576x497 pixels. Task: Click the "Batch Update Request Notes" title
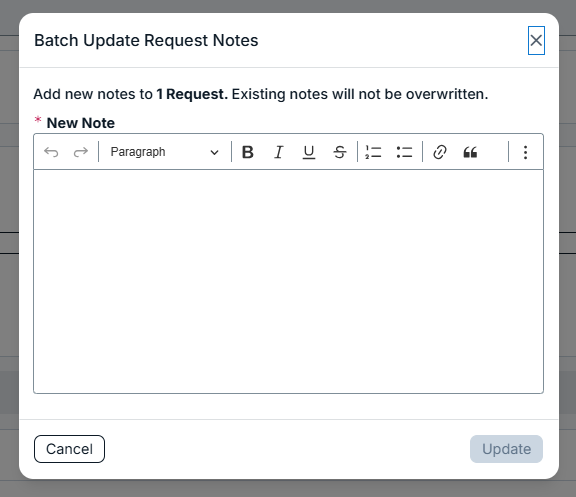point(146,40)
